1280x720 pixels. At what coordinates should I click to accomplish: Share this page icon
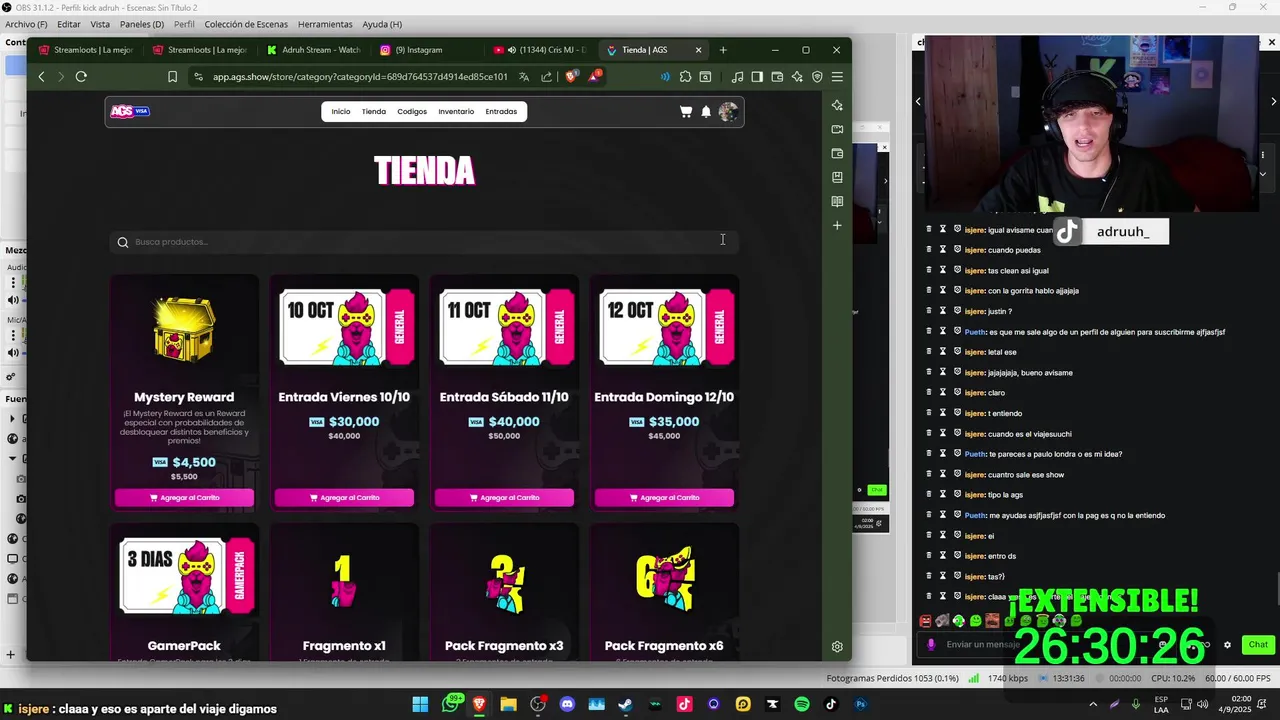click(x=546, y=77)
